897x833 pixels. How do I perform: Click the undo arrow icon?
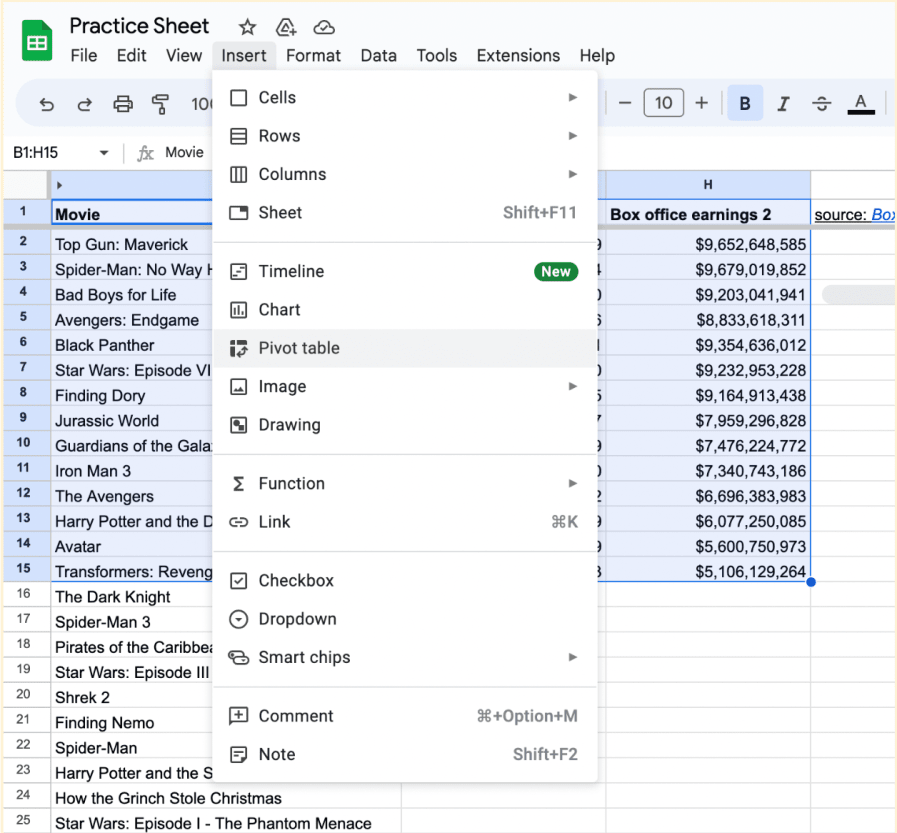click(47, 104)
